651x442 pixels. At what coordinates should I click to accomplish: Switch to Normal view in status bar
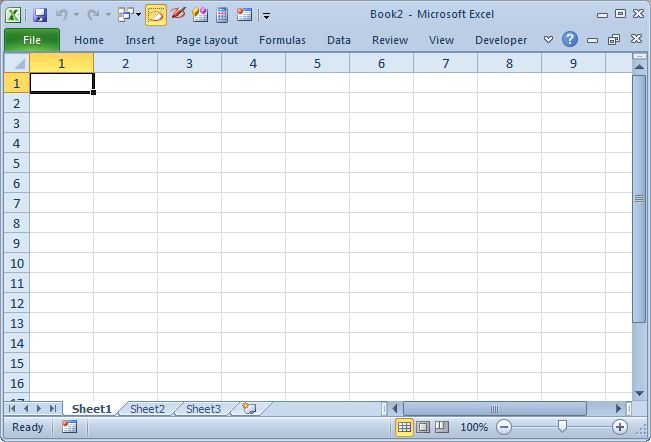[404, 427]
